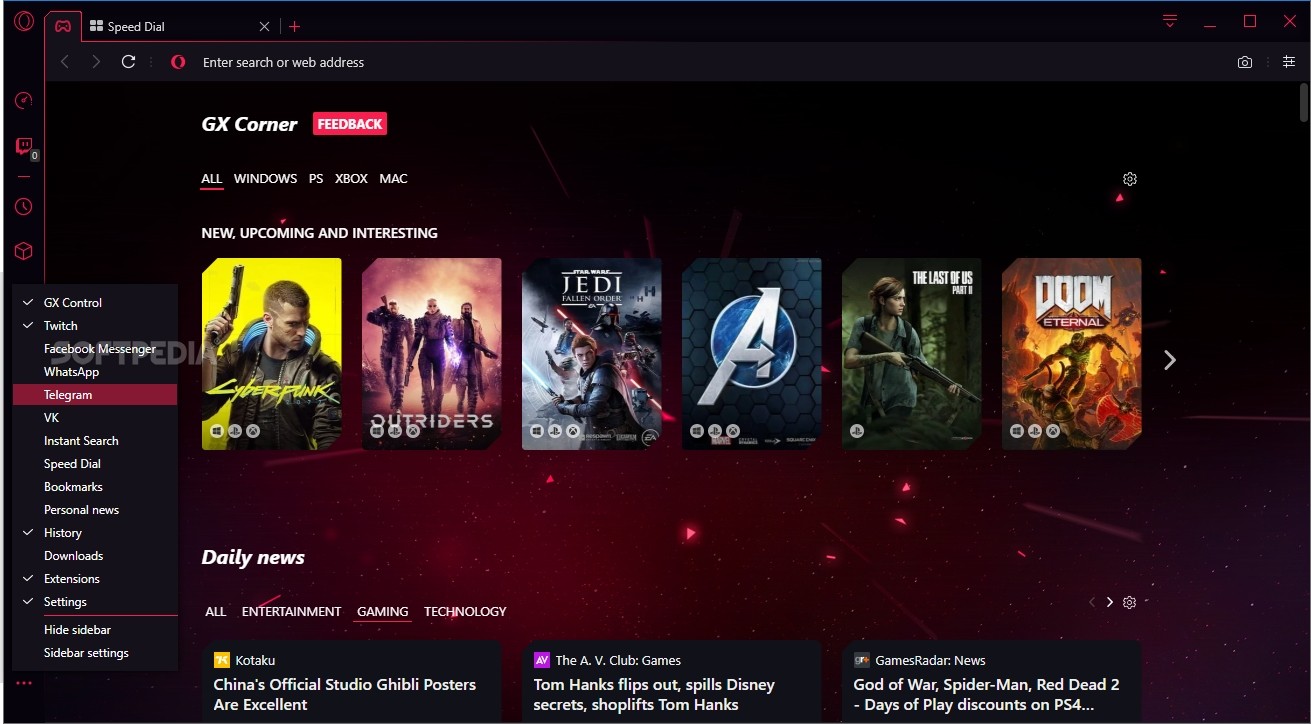1311x724 pixels.
Task: Enable Telegram in sidebar menu
Action: coord(95,395)
